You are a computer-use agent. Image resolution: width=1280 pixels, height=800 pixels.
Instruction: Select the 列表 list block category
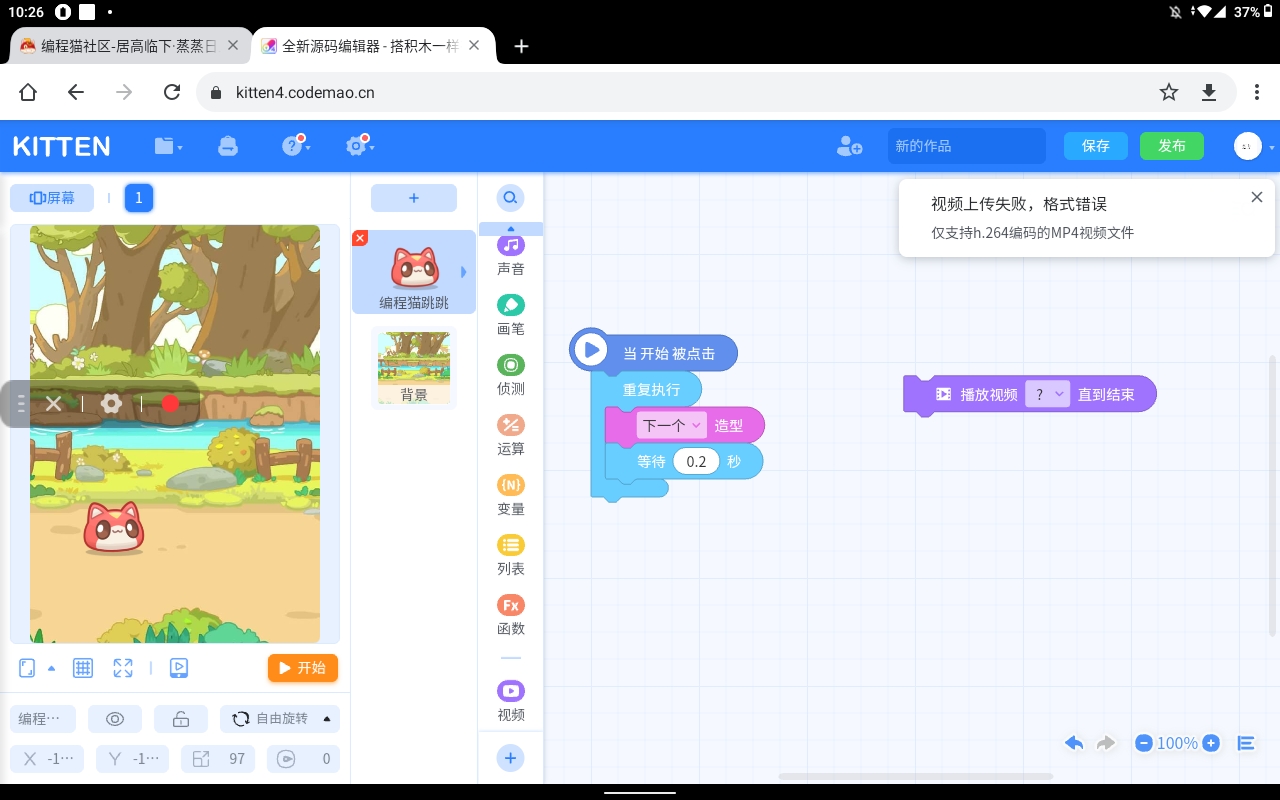[x=511, y=555]
